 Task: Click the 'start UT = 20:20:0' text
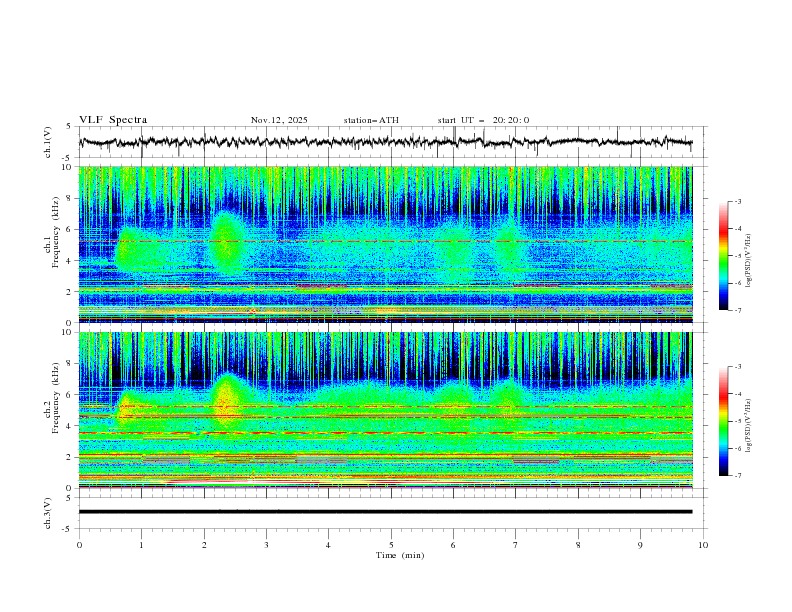pyautogui.click(x=483, y=120)
